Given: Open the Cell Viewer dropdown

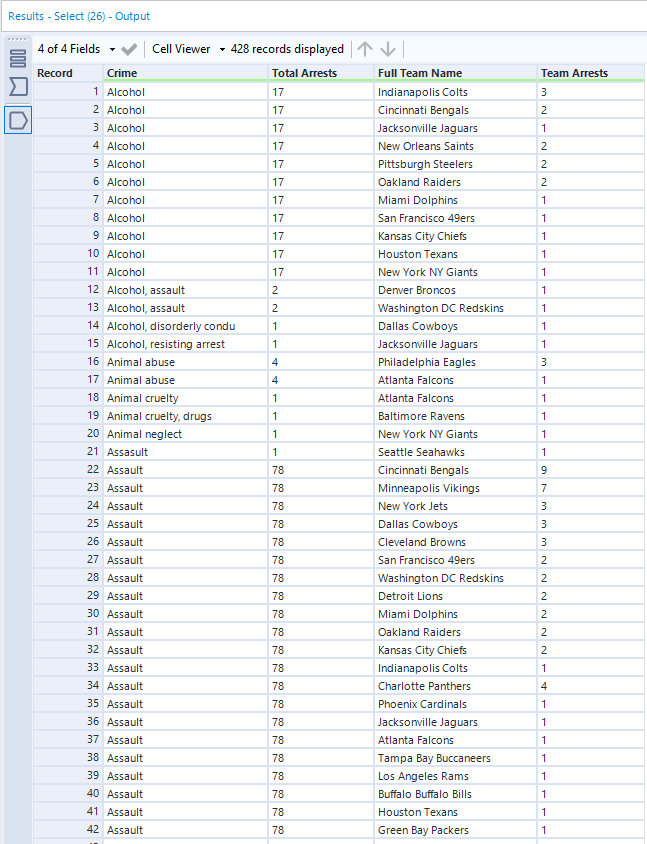Looking at the screenshot, I should tap(188, 49).
